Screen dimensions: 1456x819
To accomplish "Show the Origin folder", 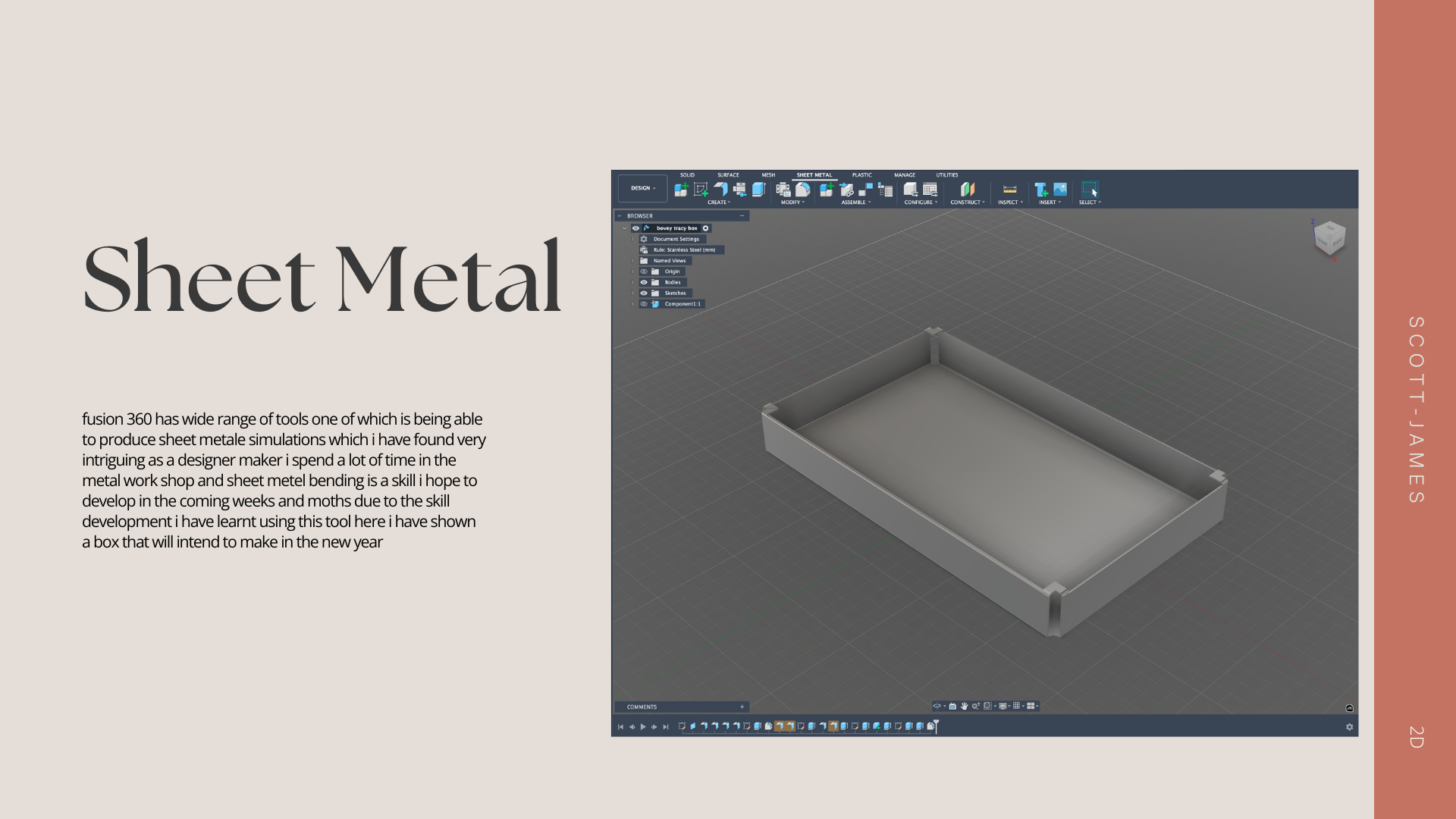I will (x=644, y=271).
